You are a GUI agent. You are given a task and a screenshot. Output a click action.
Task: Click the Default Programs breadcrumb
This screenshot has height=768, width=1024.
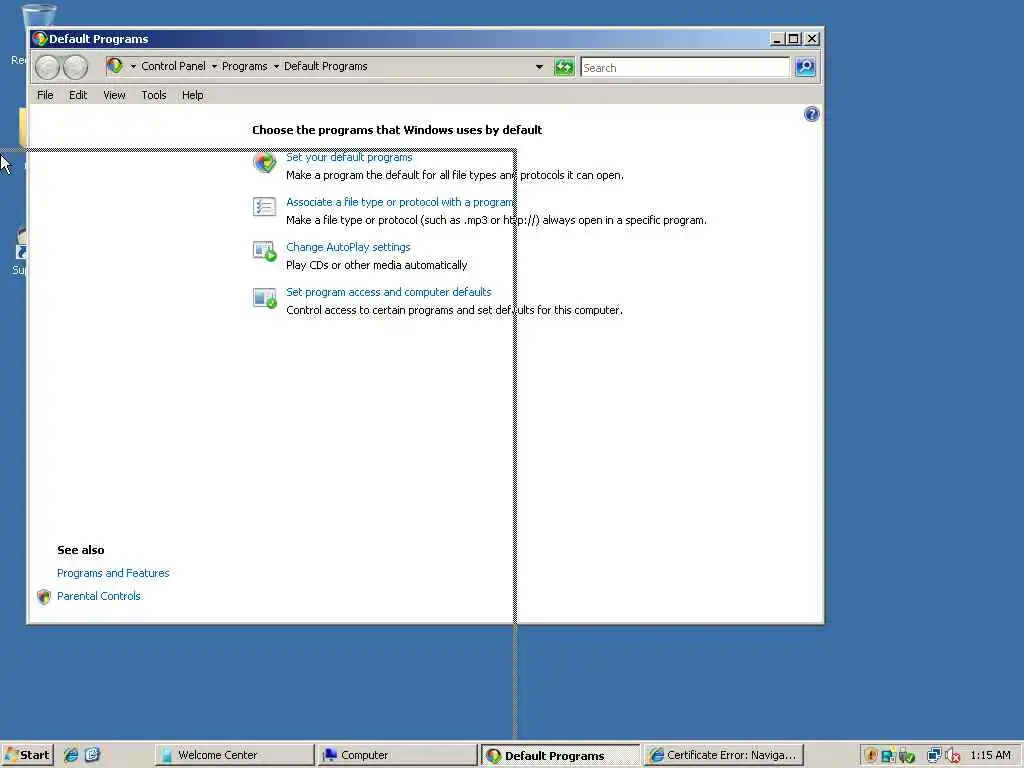click(325, 67)
